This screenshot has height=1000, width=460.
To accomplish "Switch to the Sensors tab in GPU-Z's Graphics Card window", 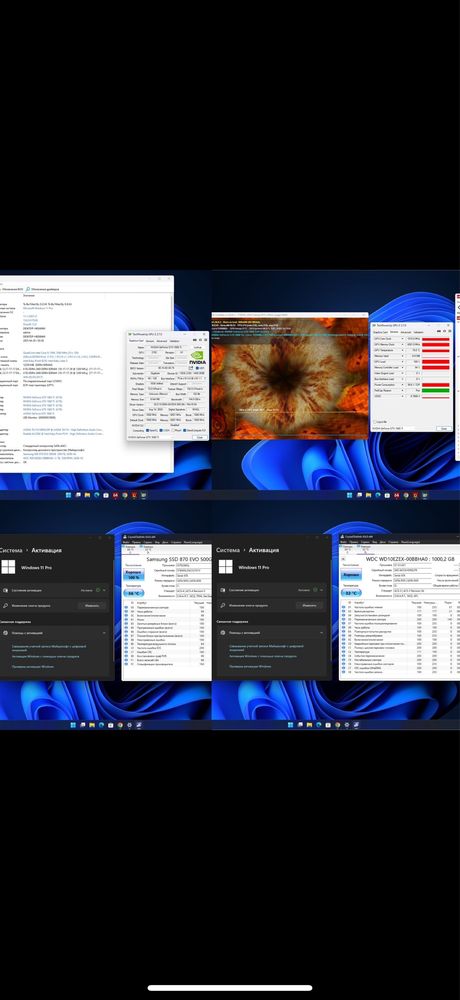I will pos(150,341).
